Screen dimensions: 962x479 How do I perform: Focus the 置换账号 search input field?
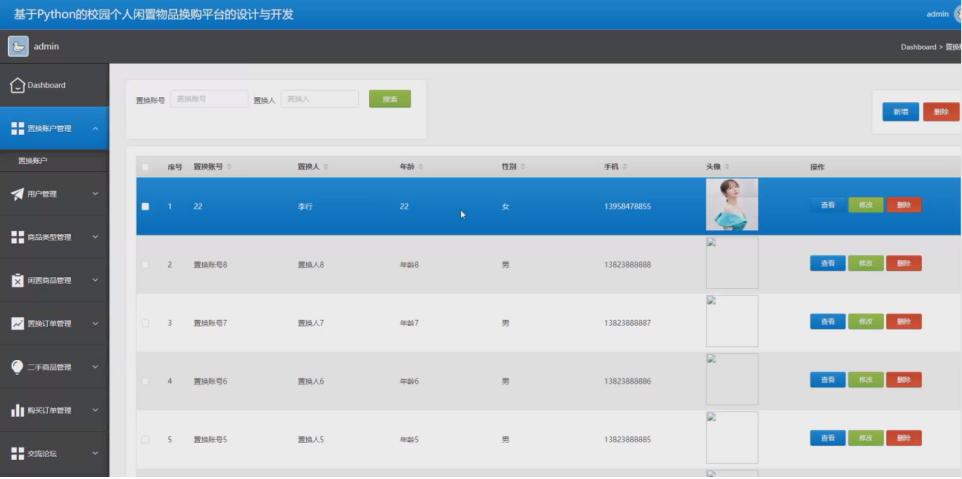point(209,99)
